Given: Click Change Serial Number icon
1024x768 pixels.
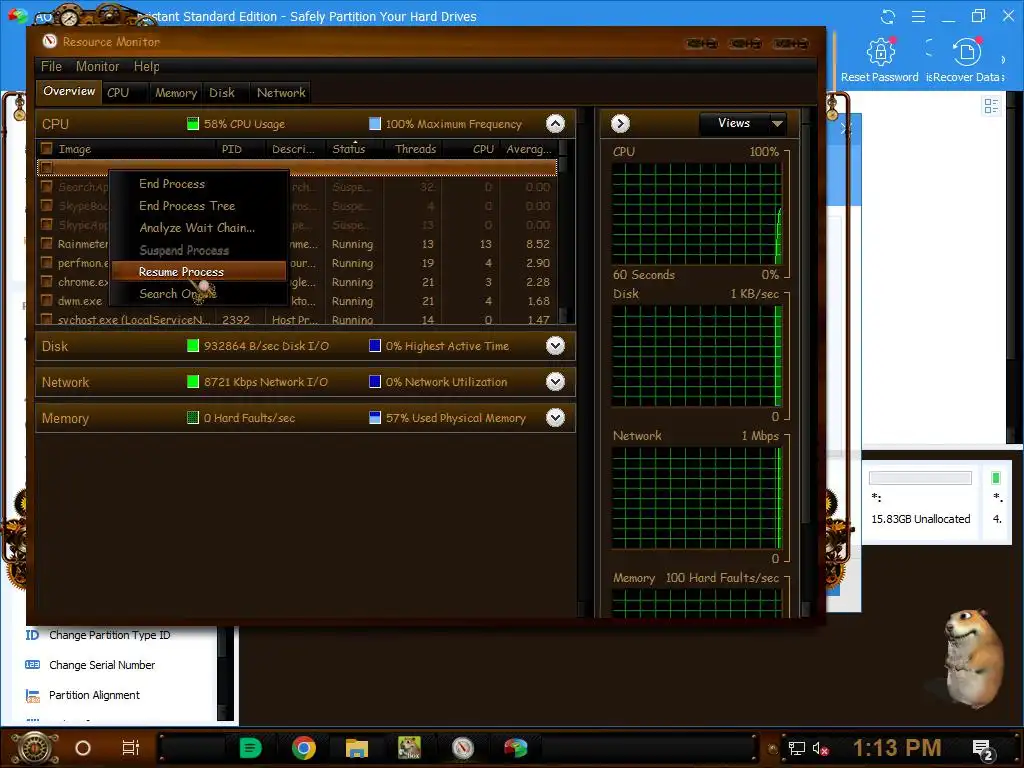Looking at the screenshot, I should pyautogui.click(x=32, y=665).
